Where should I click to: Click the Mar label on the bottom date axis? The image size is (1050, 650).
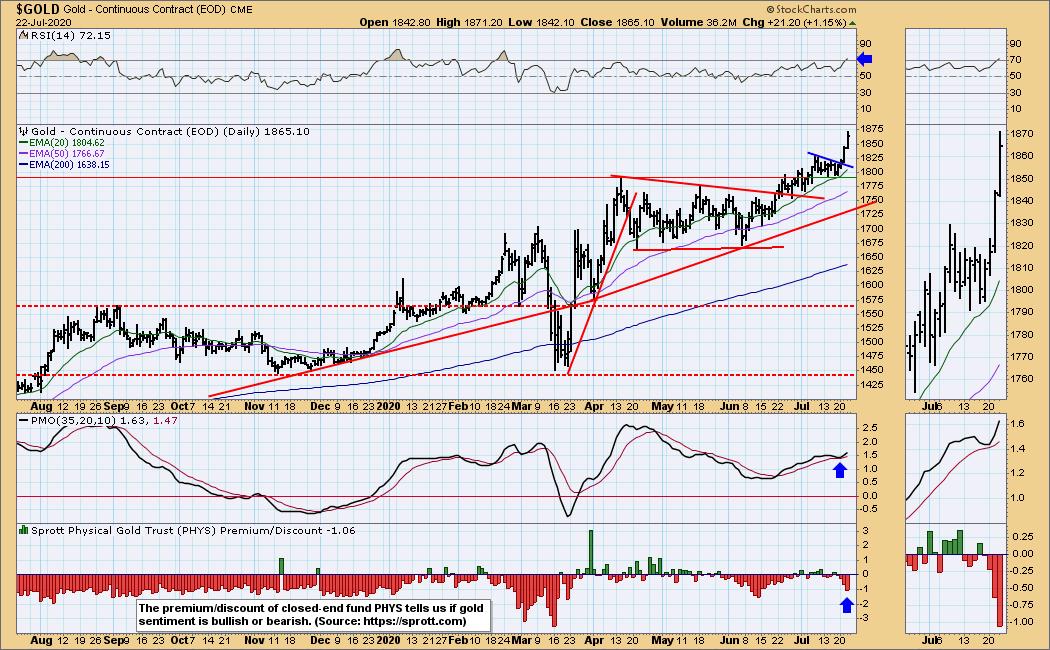pos(520,640)
